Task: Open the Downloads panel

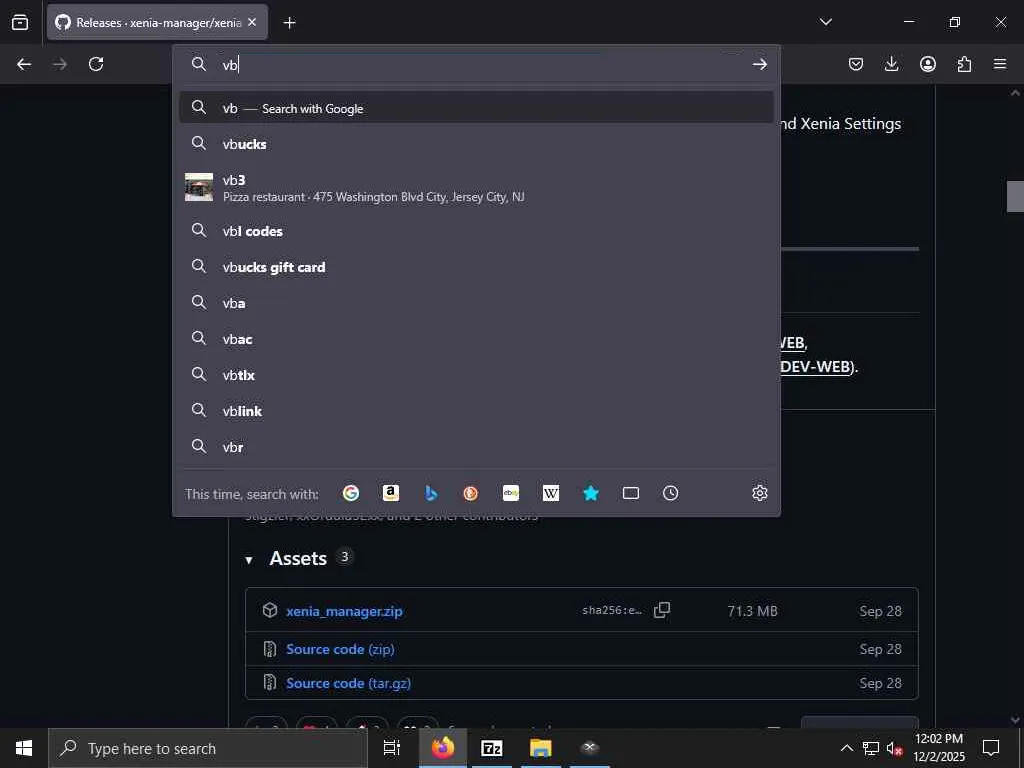Action: point(891,64)
